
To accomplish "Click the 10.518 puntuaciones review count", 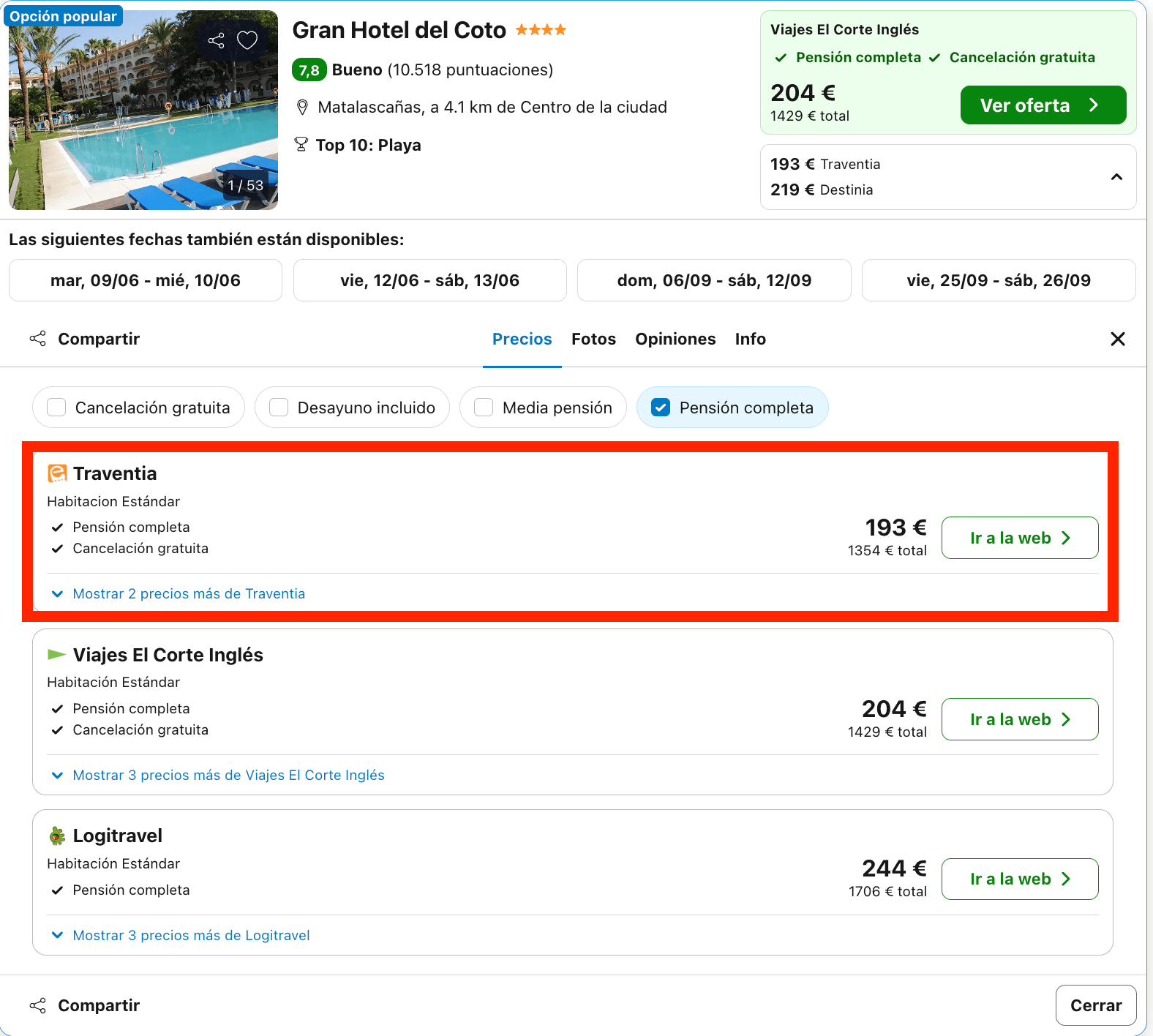I will click(470, 70).
